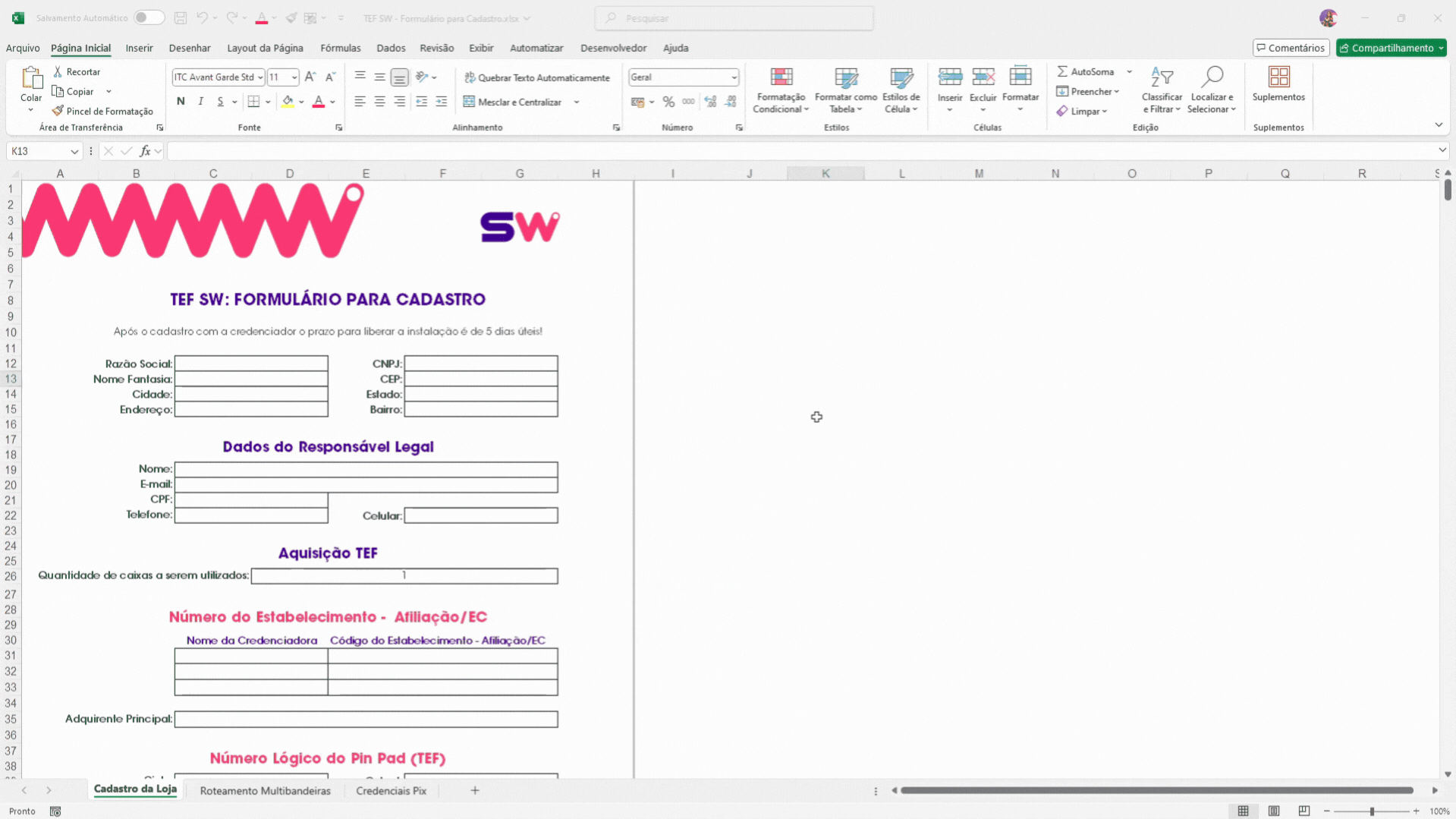Click AutoSoma button

[1086, 71]
